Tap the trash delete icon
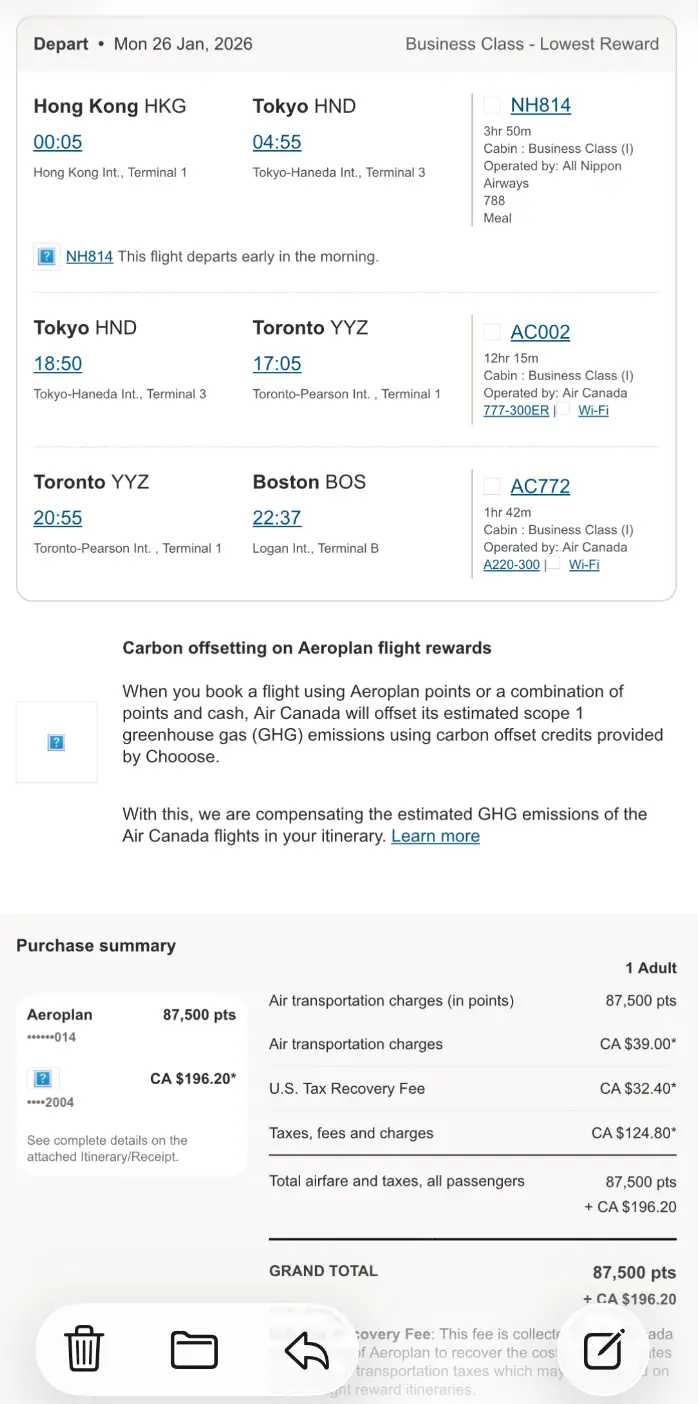Screen dimensions: 698x1404 pyautogui.click(x=84, y=1351)
